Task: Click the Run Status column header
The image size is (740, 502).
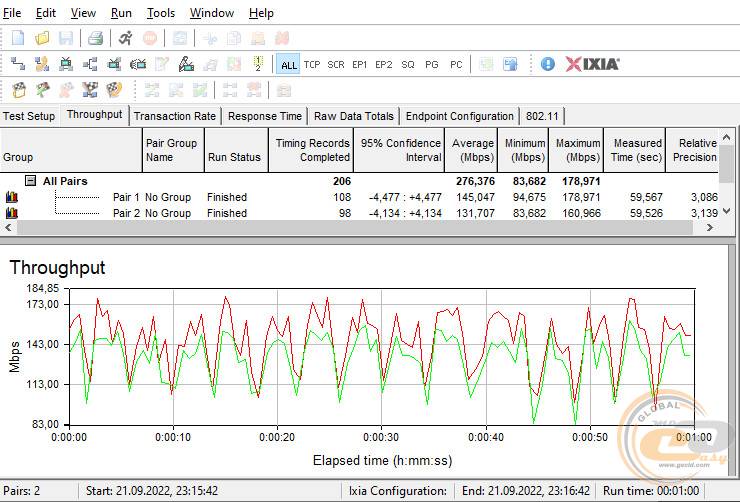Action: (236, 150)
